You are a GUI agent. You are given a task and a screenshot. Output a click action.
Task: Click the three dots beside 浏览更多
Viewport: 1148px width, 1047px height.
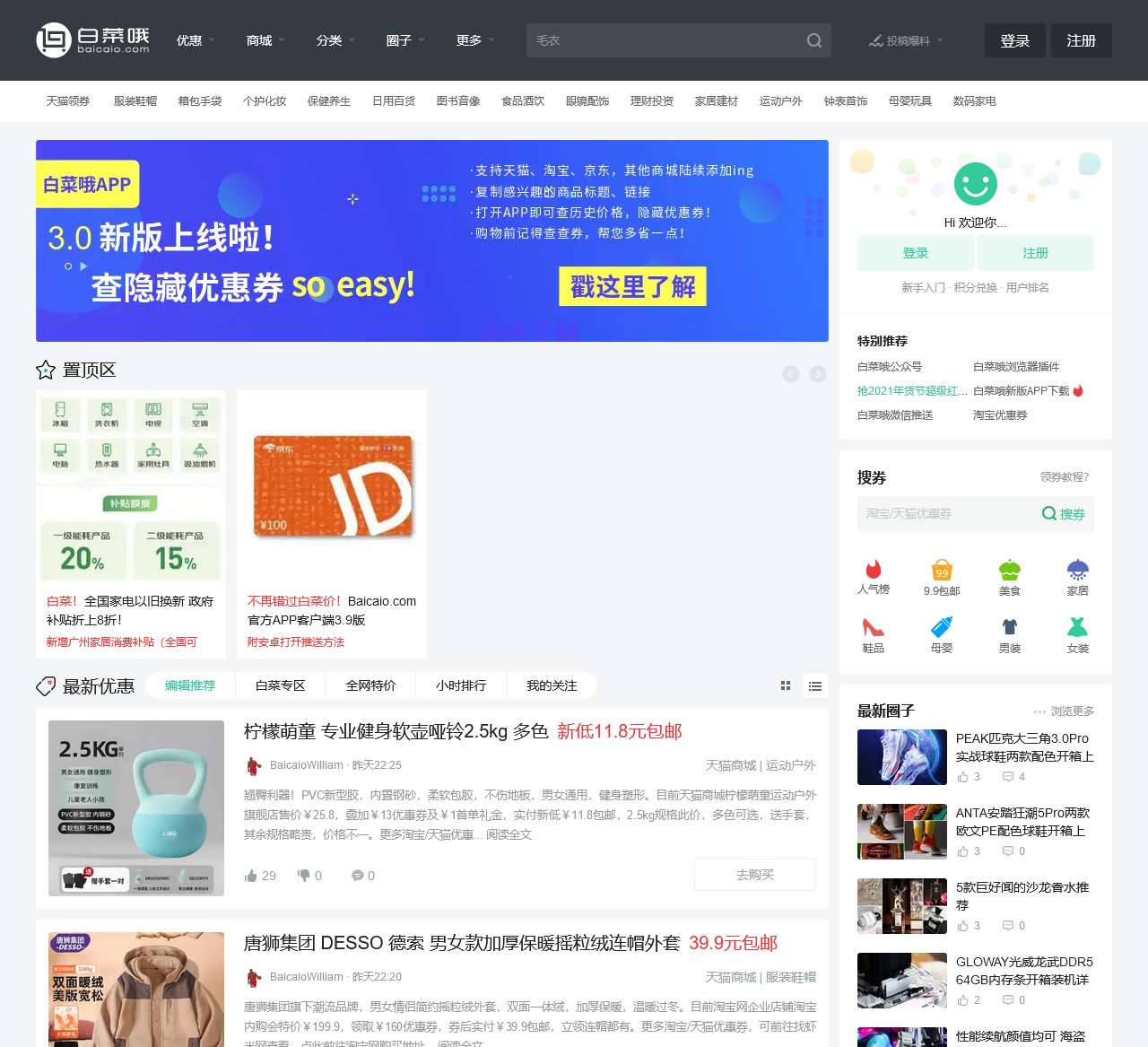(x=1039, y=711)
